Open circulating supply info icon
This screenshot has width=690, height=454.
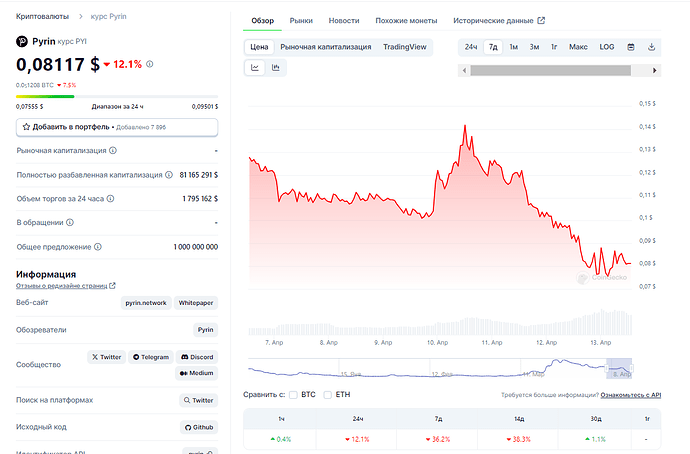(70, 222)
